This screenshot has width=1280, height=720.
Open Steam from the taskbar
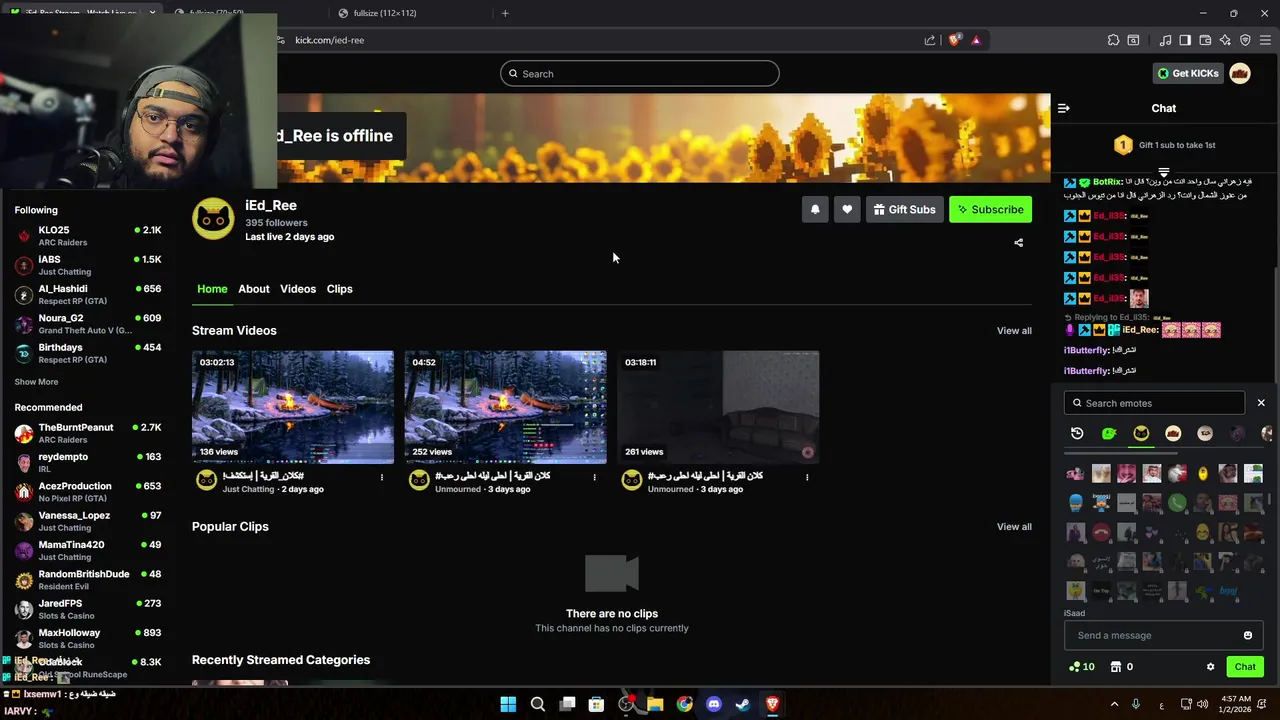pos(743,704)
